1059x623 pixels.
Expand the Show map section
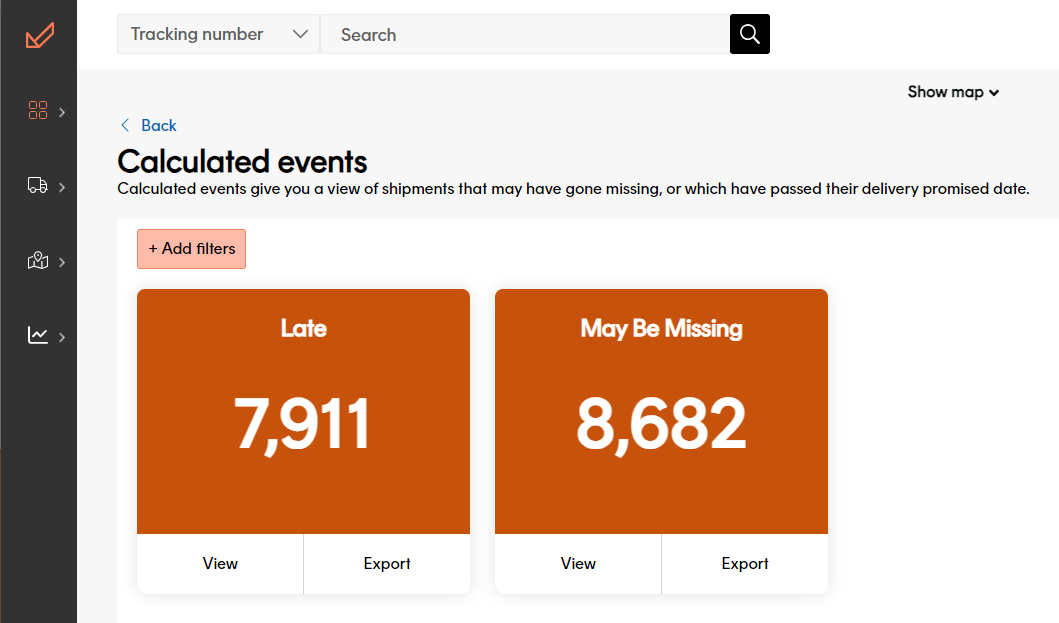click(953, 92)
